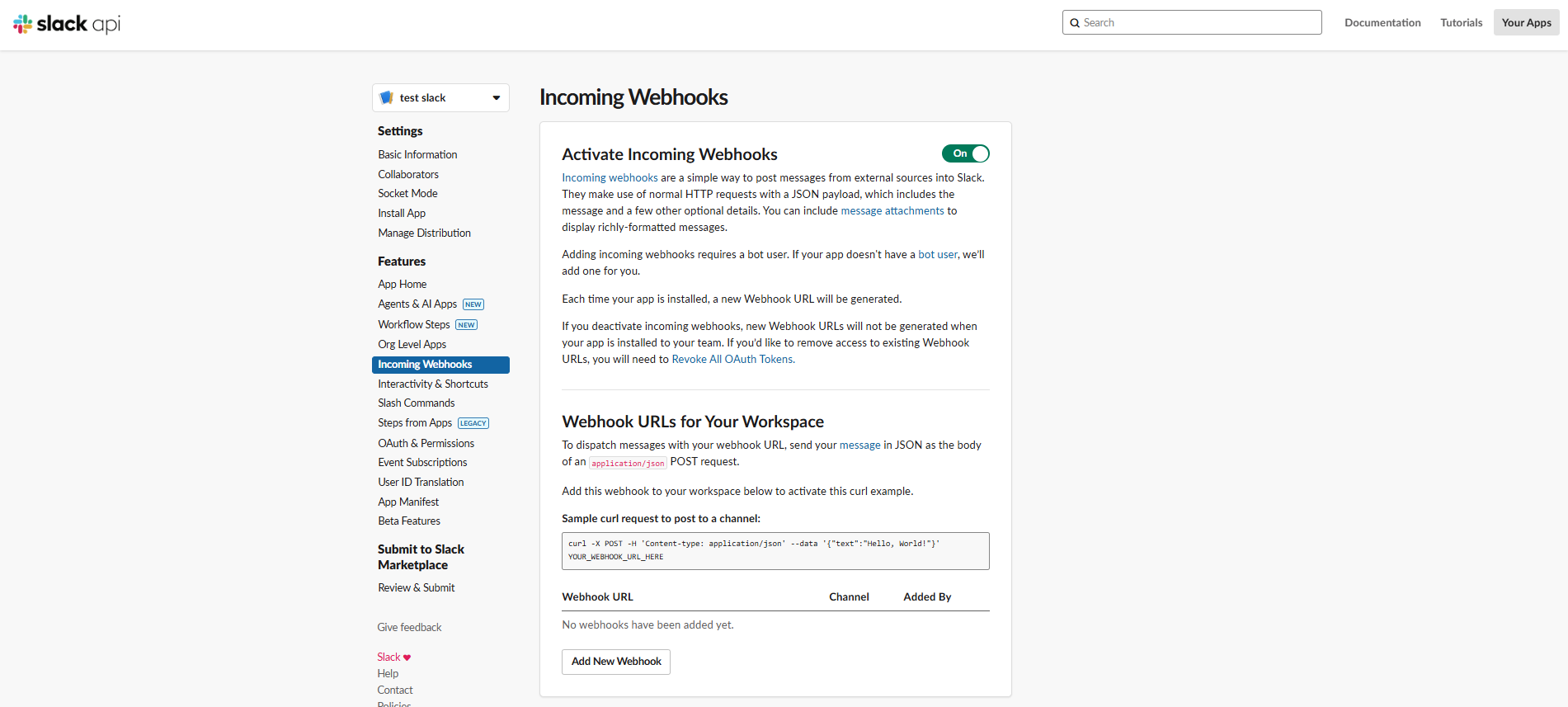The height and width of the screenshot is (707, 1568).
Task: Go to Your Apps
Action: [x=1526, y=22]
